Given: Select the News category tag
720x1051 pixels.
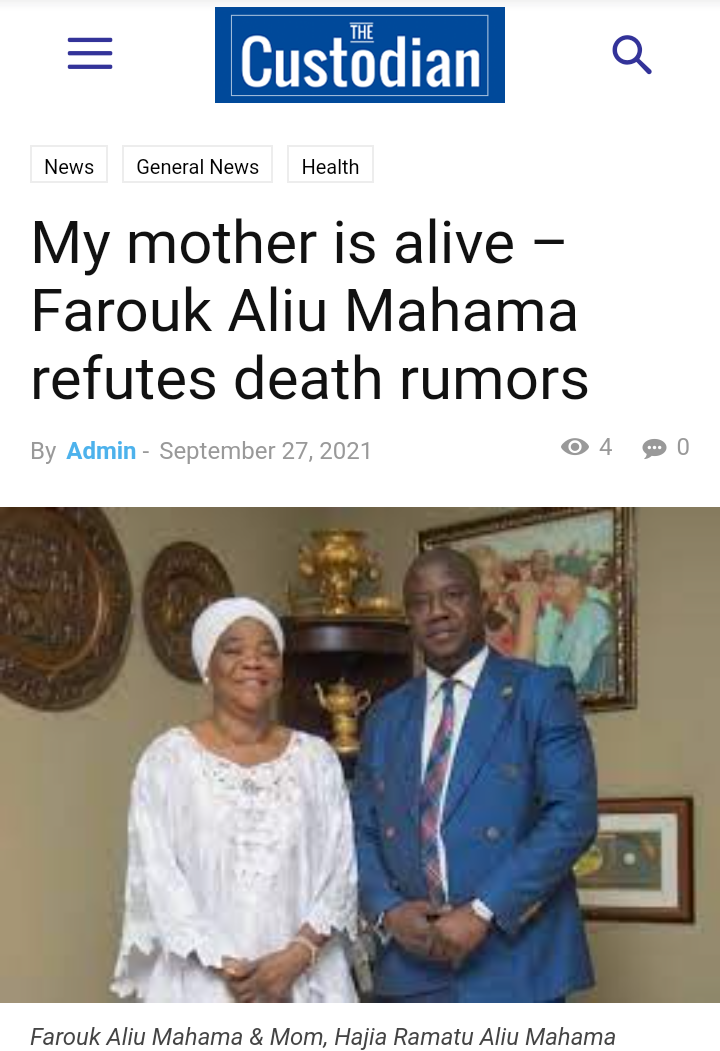Looking at the screenshot, I should pos(69,166).
